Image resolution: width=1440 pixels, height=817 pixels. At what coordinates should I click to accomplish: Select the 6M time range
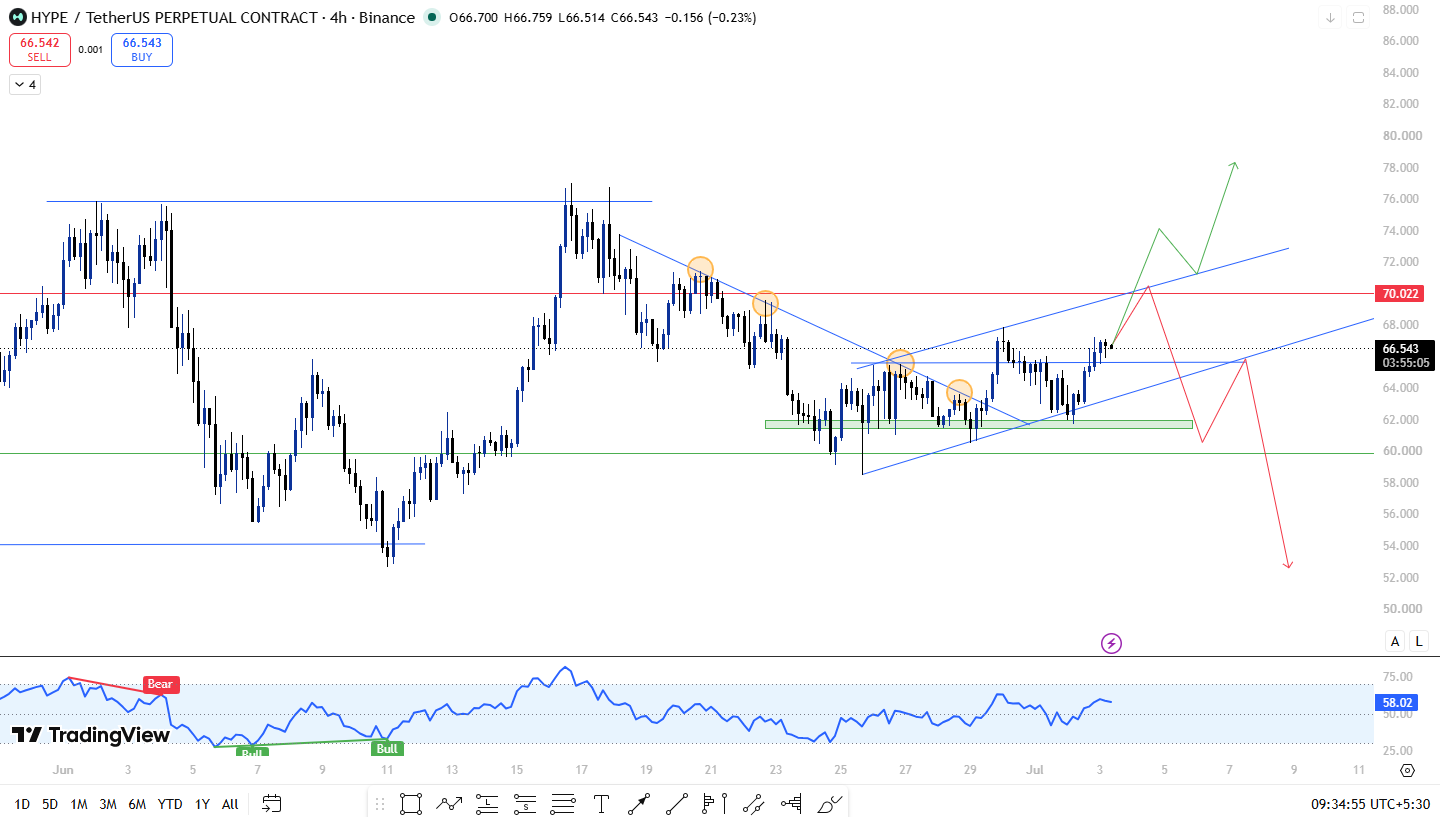coord(138,803)
